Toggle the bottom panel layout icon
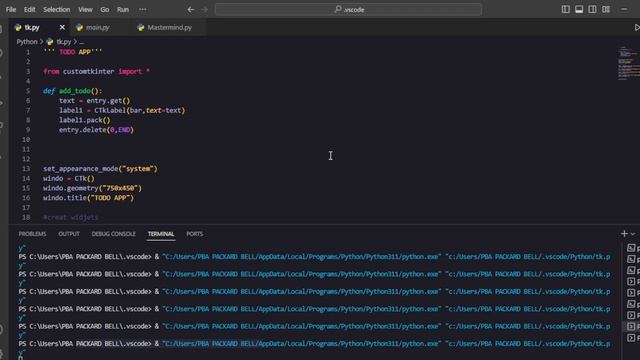 (579, 9)
